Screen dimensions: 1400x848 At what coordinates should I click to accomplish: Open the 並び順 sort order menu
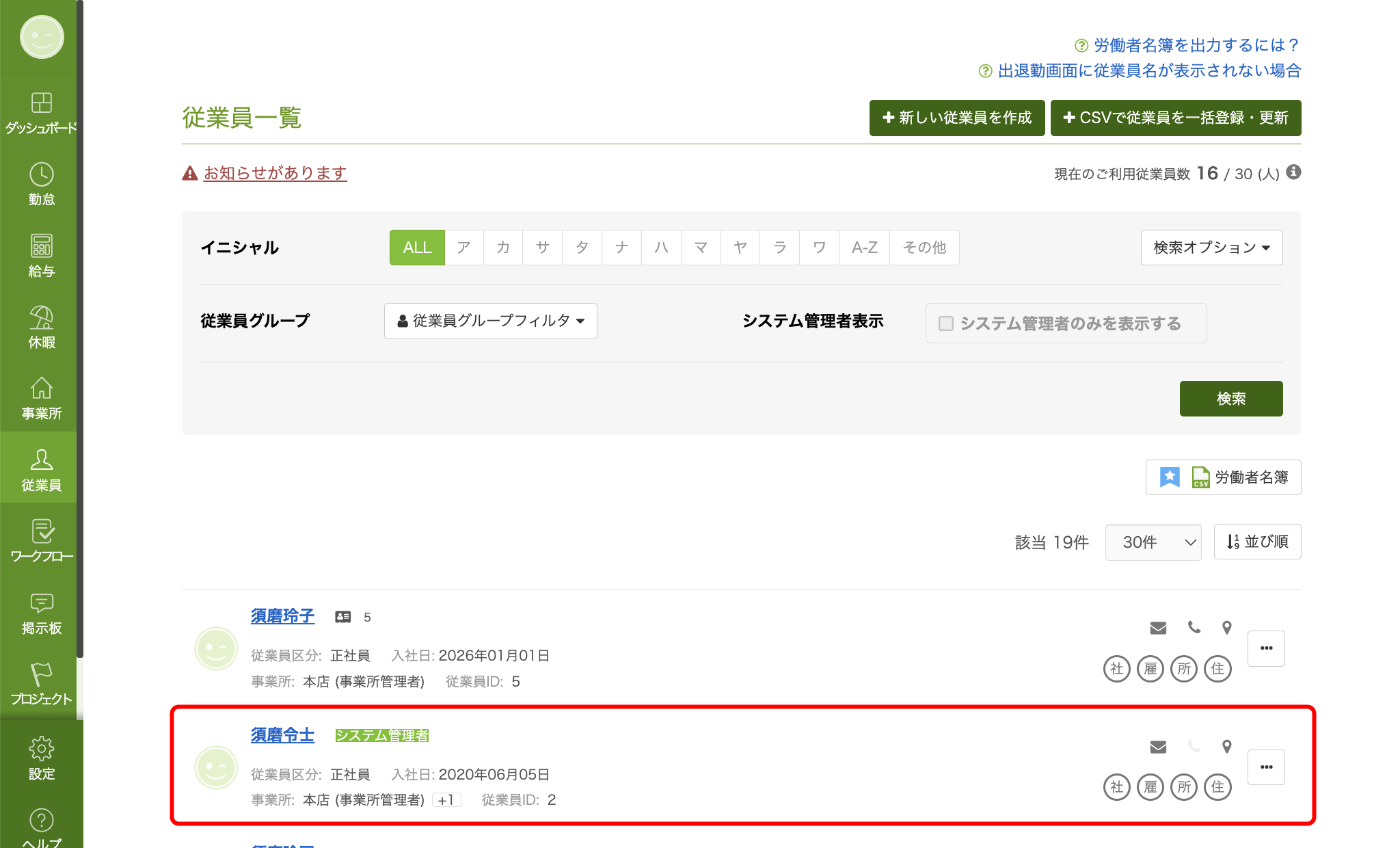1257,542
